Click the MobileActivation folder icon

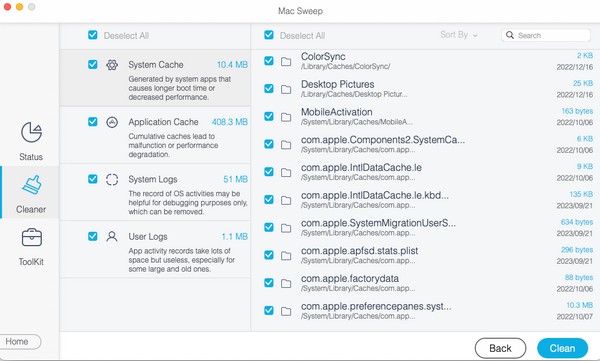pos(286,117)
